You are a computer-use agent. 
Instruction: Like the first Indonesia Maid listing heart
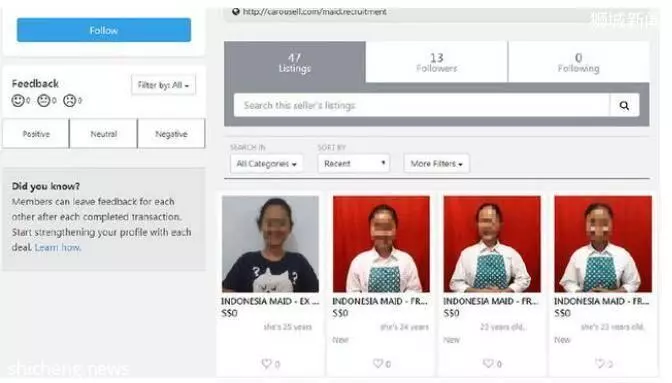click(266, 363)
